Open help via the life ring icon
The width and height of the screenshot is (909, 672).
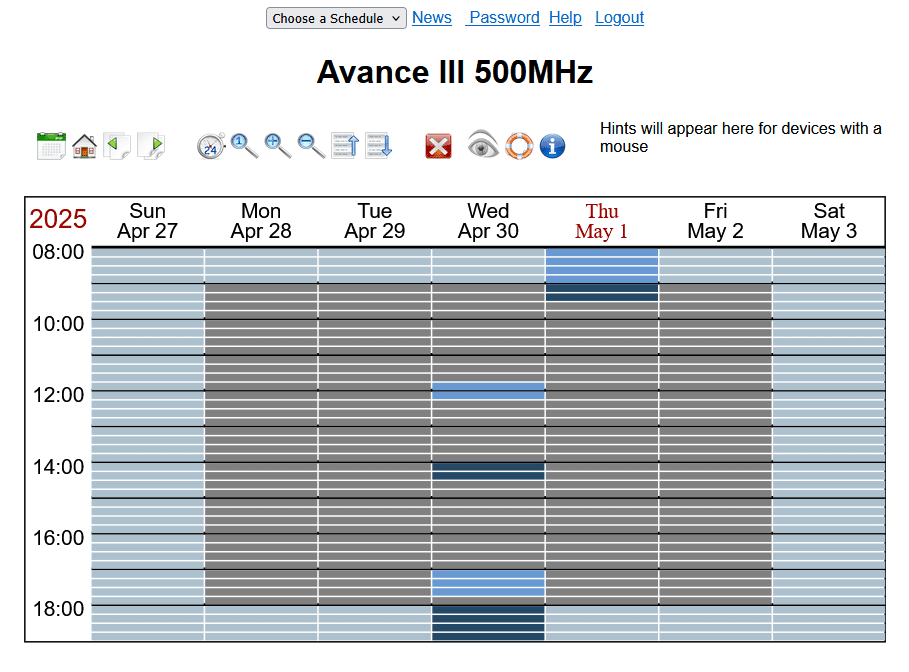518,146
